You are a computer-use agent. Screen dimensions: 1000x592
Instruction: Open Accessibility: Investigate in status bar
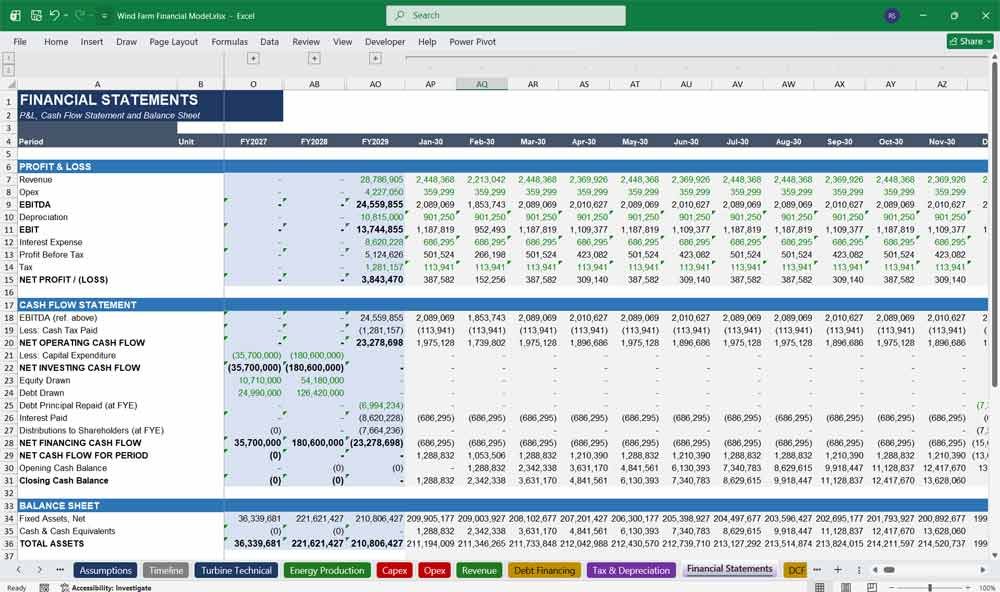point(106,588)
